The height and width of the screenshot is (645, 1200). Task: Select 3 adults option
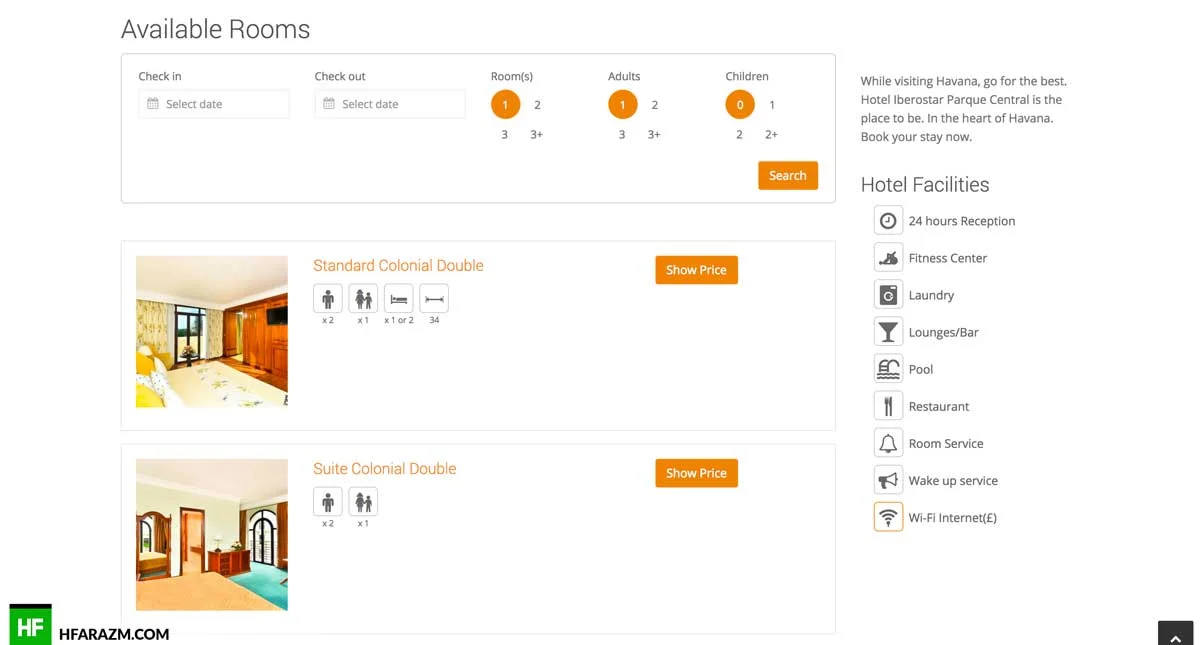tap(622, 134)
